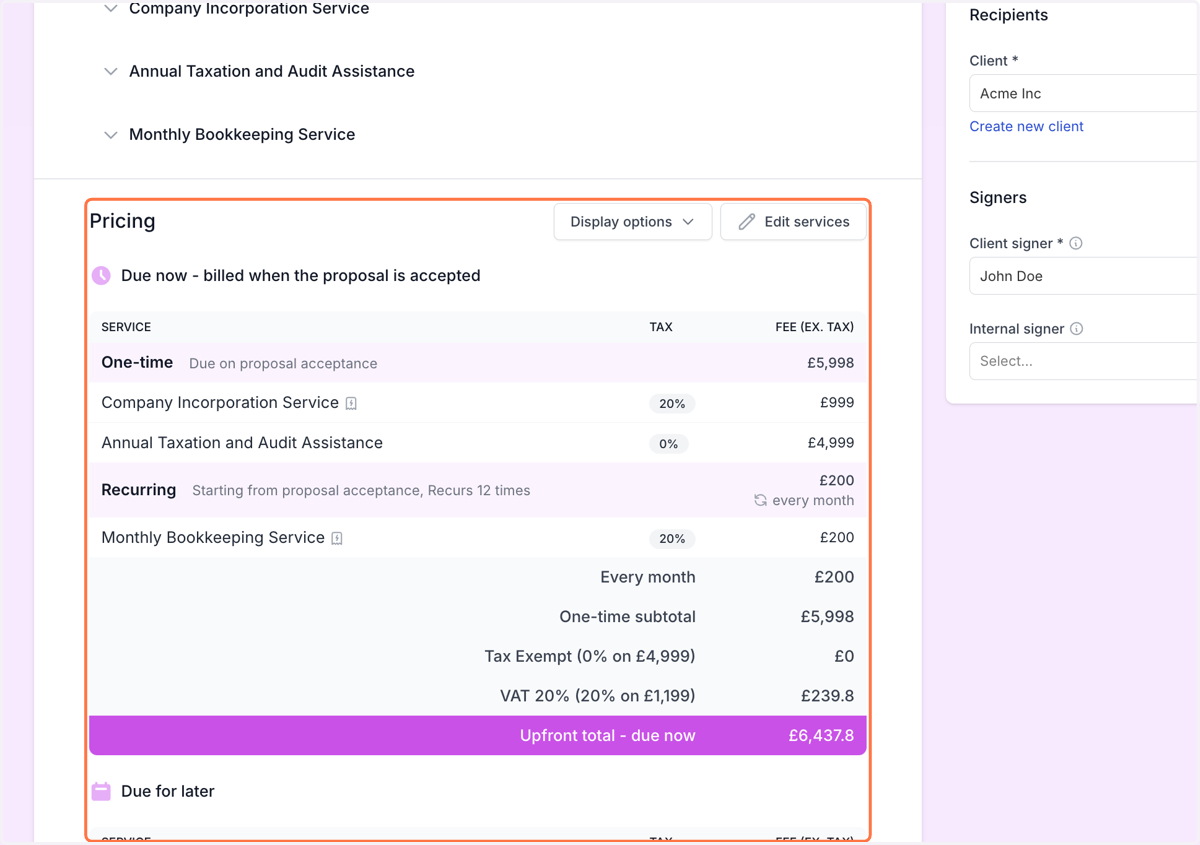Viewport: 1200px width, 845px height.
Task: Click info icon next to Company Incorporation Service
Action: click(351, 404)
